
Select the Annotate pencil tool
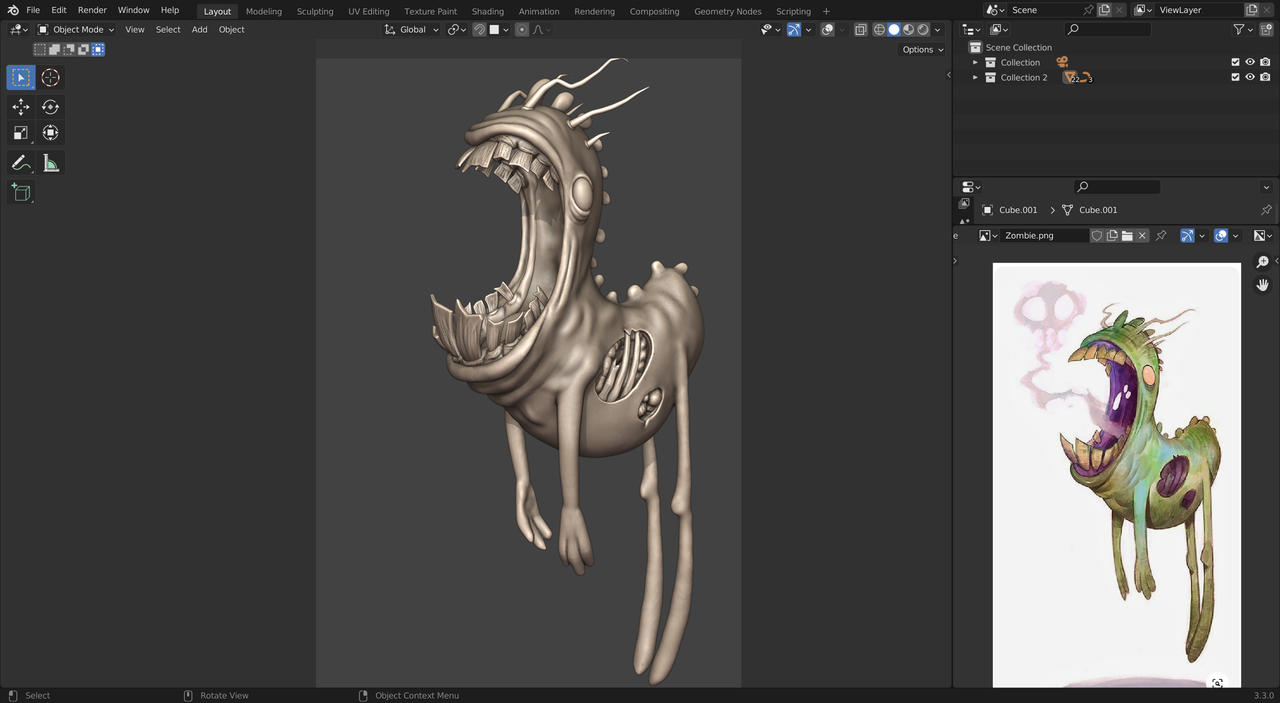pyautogui.click(x=20, y=163)
